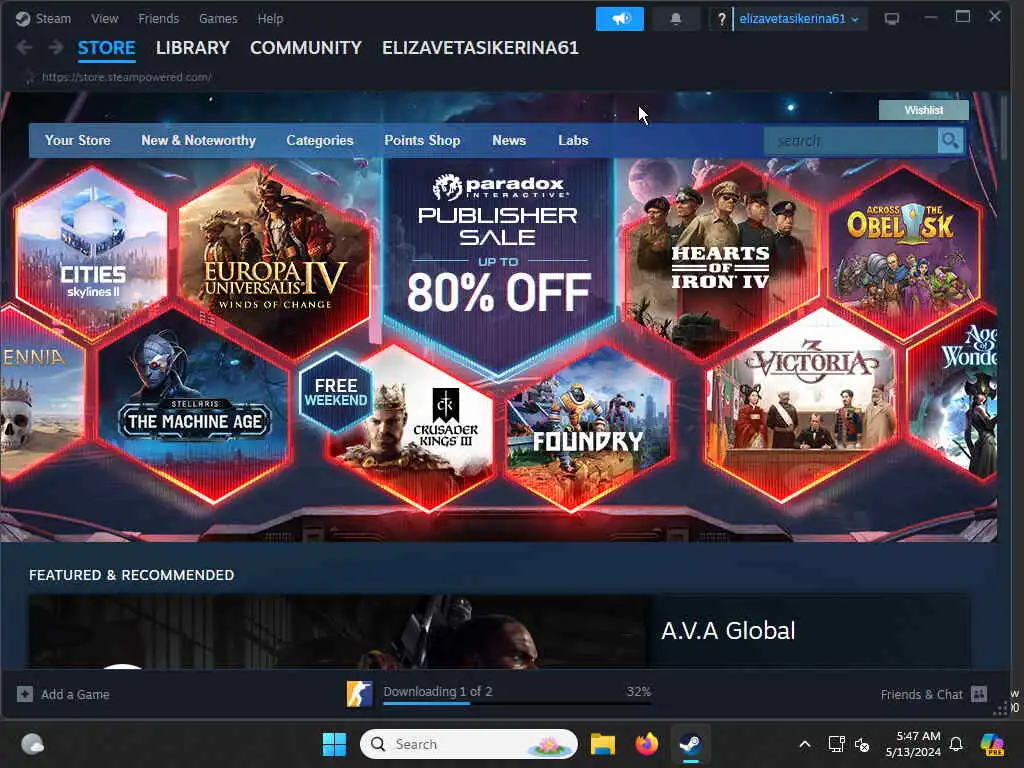Open the Friends menu

point(158,18)
